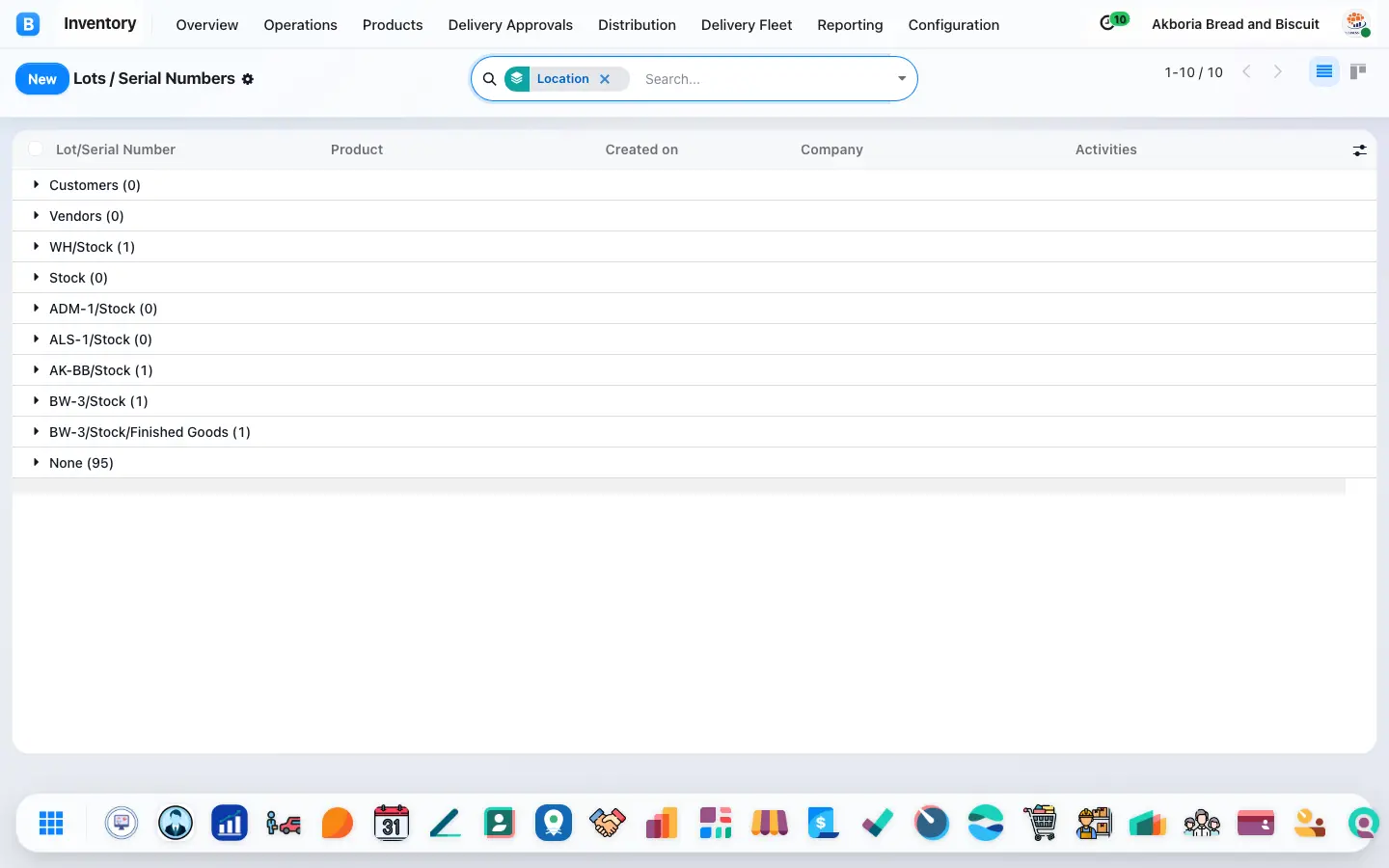Open the blue location pin app in the dock
1389x868 pixels.
pos(554,823)
